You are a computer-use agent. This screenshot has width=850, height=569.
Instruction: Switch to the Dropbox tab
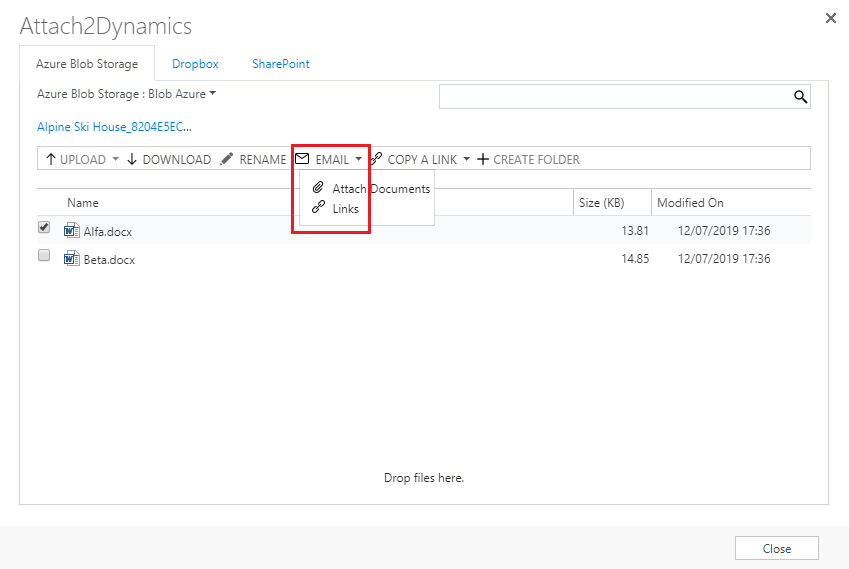pyautogui.click(x=195, y=64)
